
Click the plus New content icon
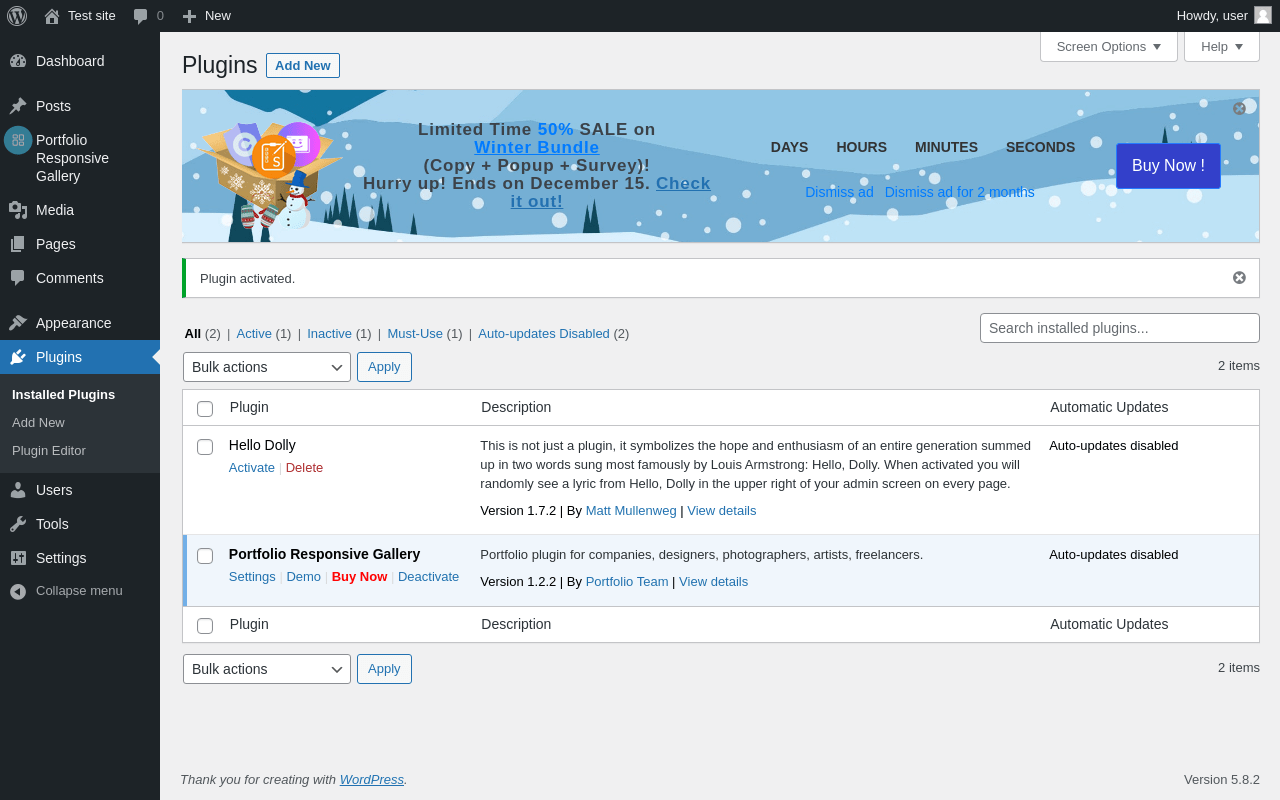click(189, 16)
